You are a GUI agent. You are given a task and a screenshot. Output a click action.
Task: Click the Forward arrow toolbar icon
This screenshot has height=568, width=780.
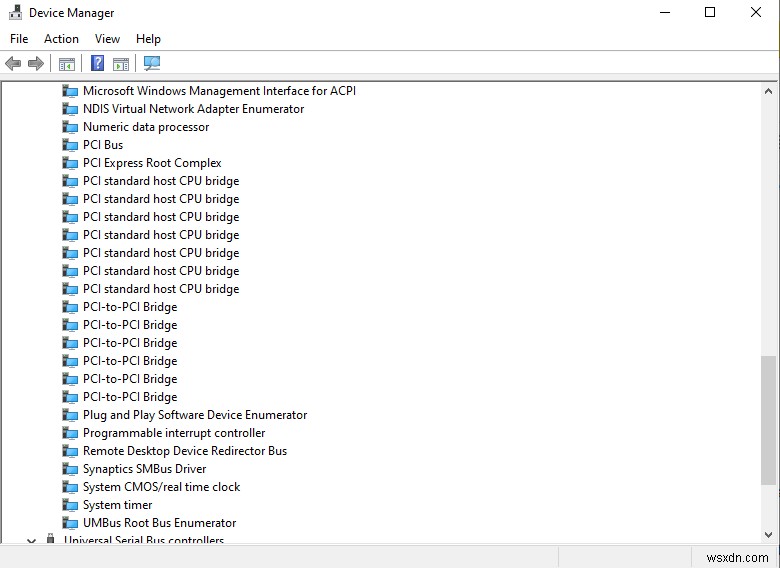pyautogui.click(x=36, y=63)
